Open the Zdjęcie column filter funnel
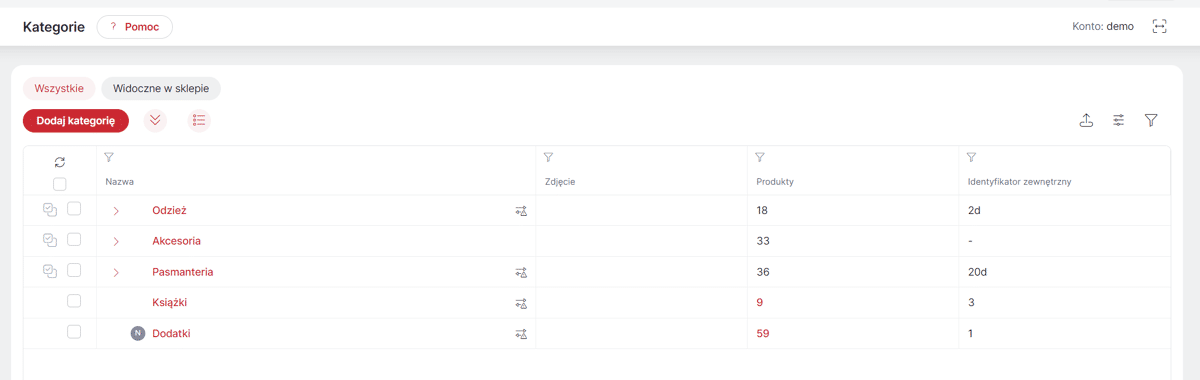This screenshot has width=1200, height=380. (549, 157)
